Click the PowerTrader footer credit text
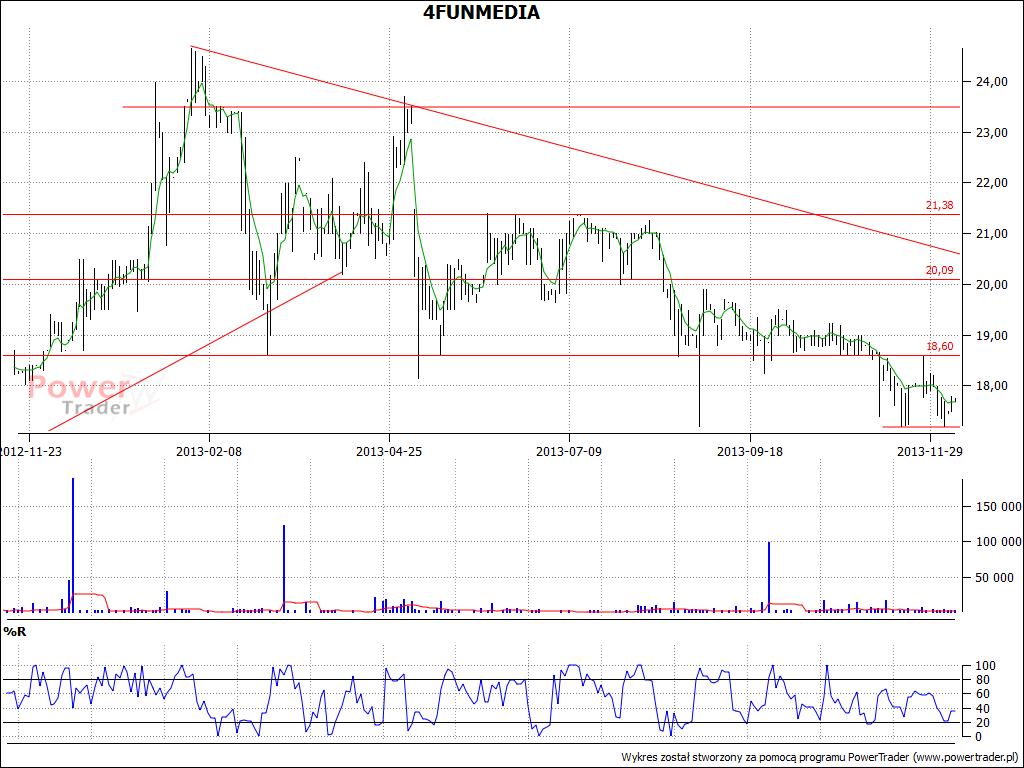 [x=820, y=757]
